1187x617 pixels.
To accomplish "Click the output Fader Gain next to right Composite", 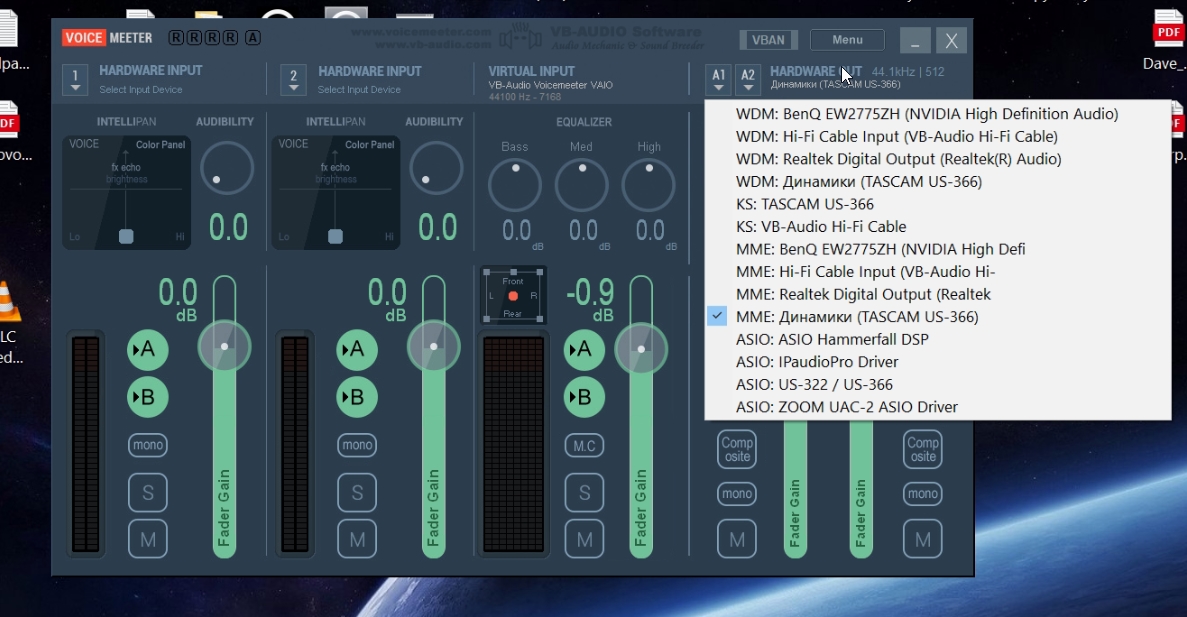I will (x=861, y=488).
